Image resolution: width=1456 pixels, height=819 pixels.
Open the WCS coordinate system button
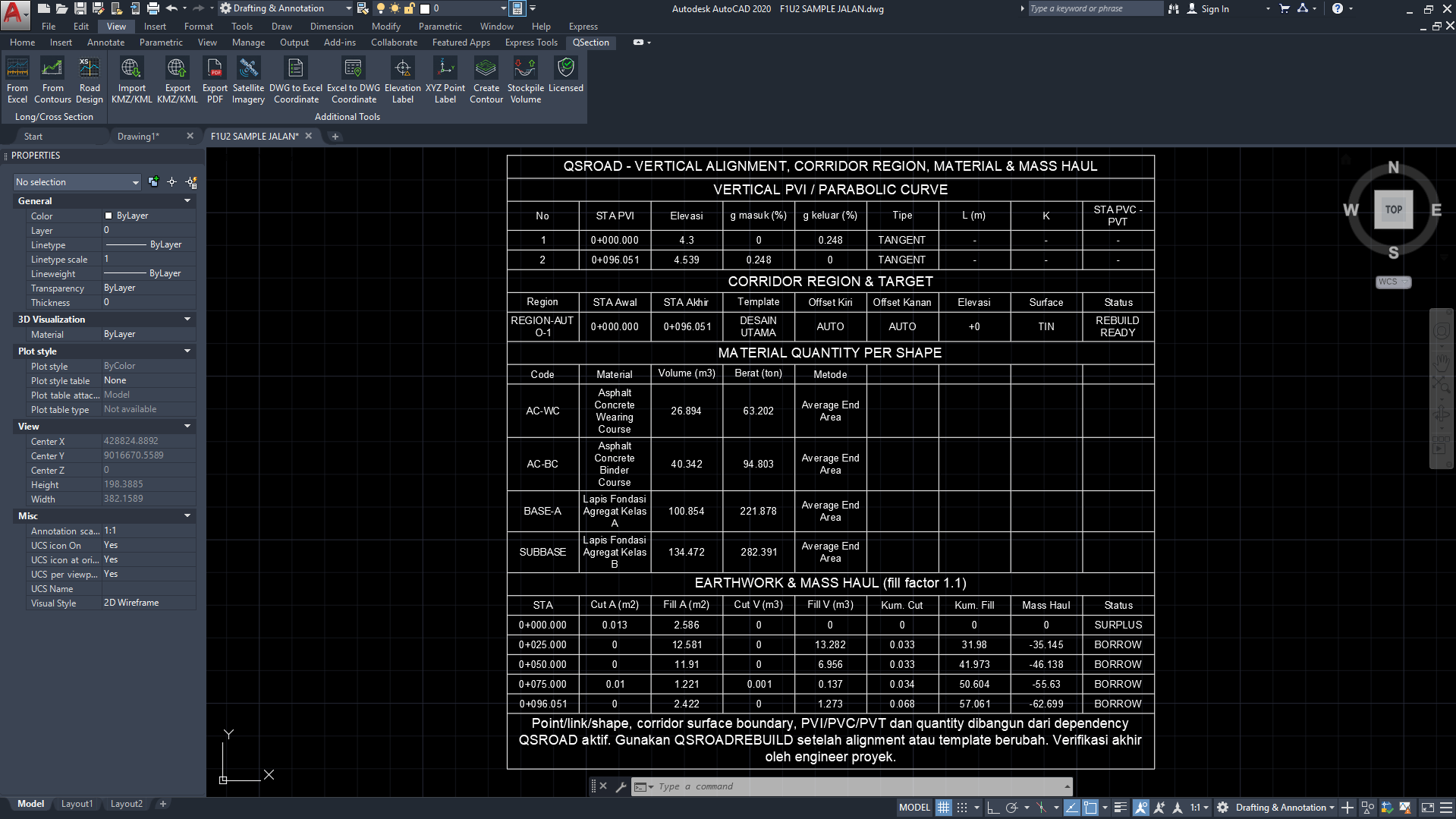coord(1393,282)
